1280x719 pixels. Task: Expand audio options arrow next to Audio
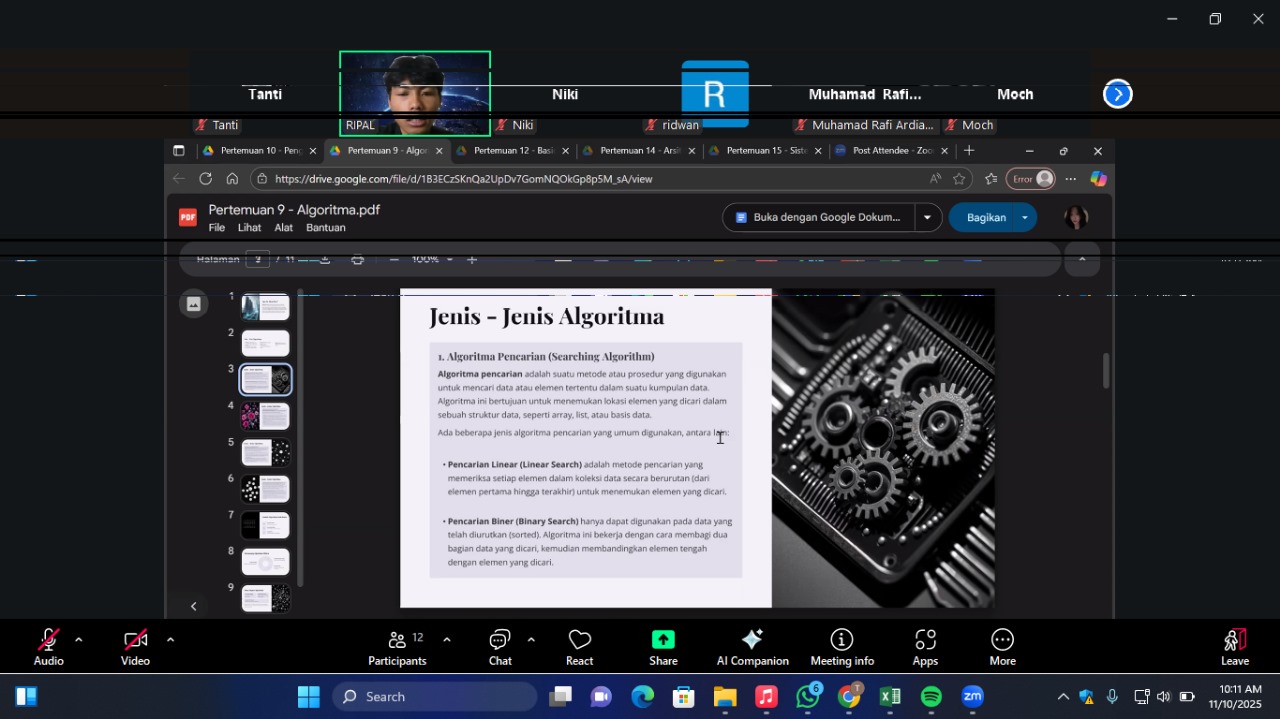(x=78, y=640)
